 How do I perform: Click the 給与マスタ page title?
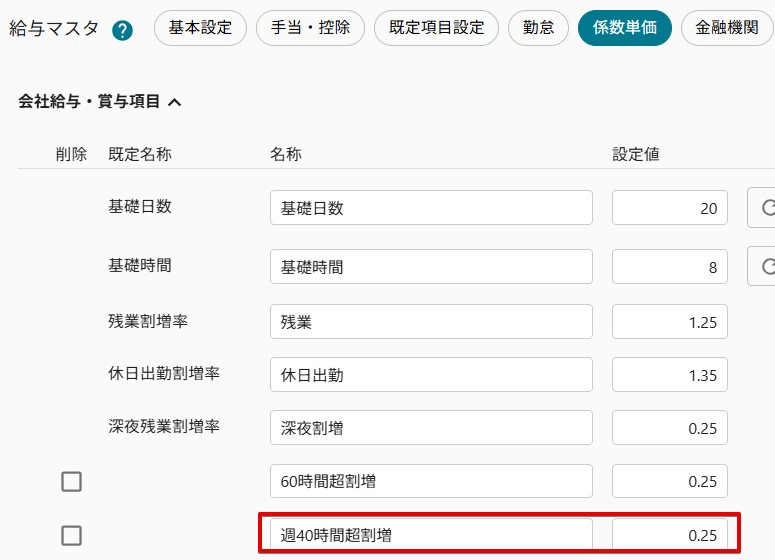[x=54, y=28]
